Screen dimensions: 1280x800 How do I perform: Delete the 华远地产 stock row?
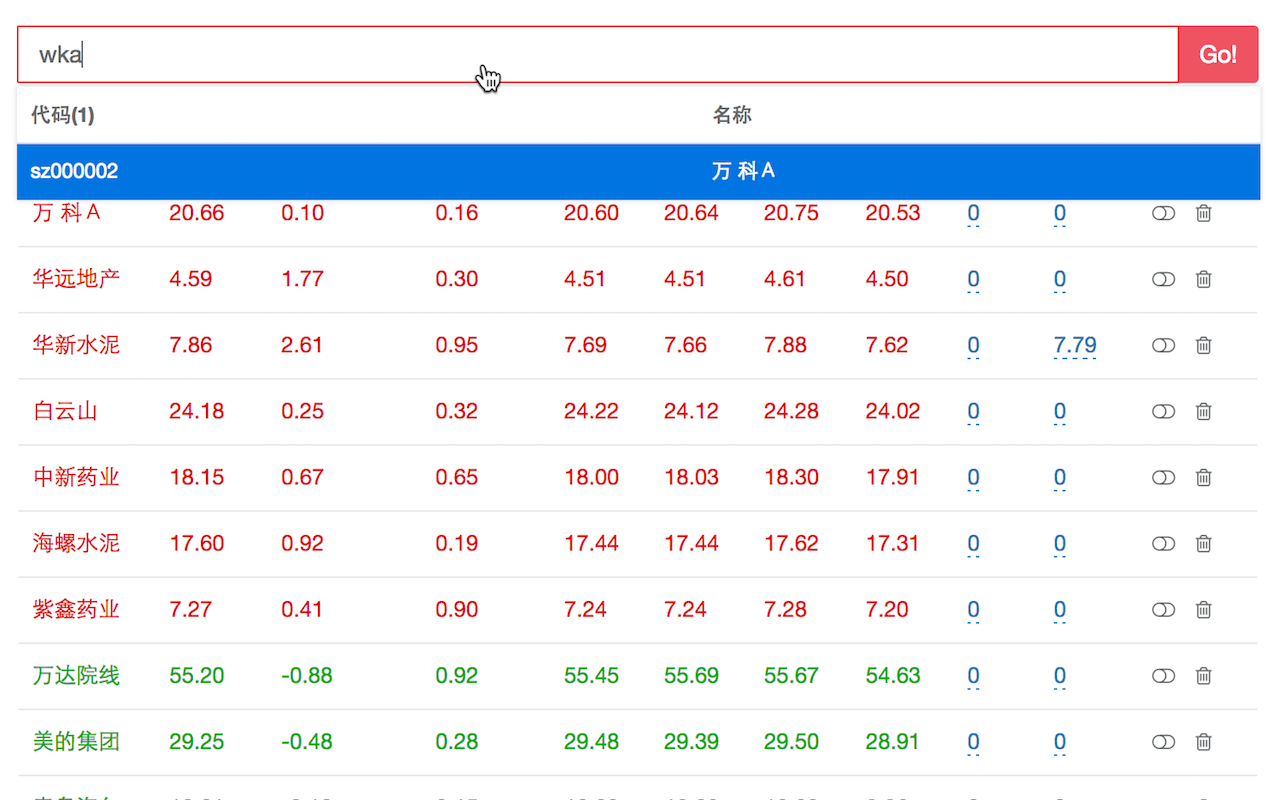click(x=1204, y=279)
